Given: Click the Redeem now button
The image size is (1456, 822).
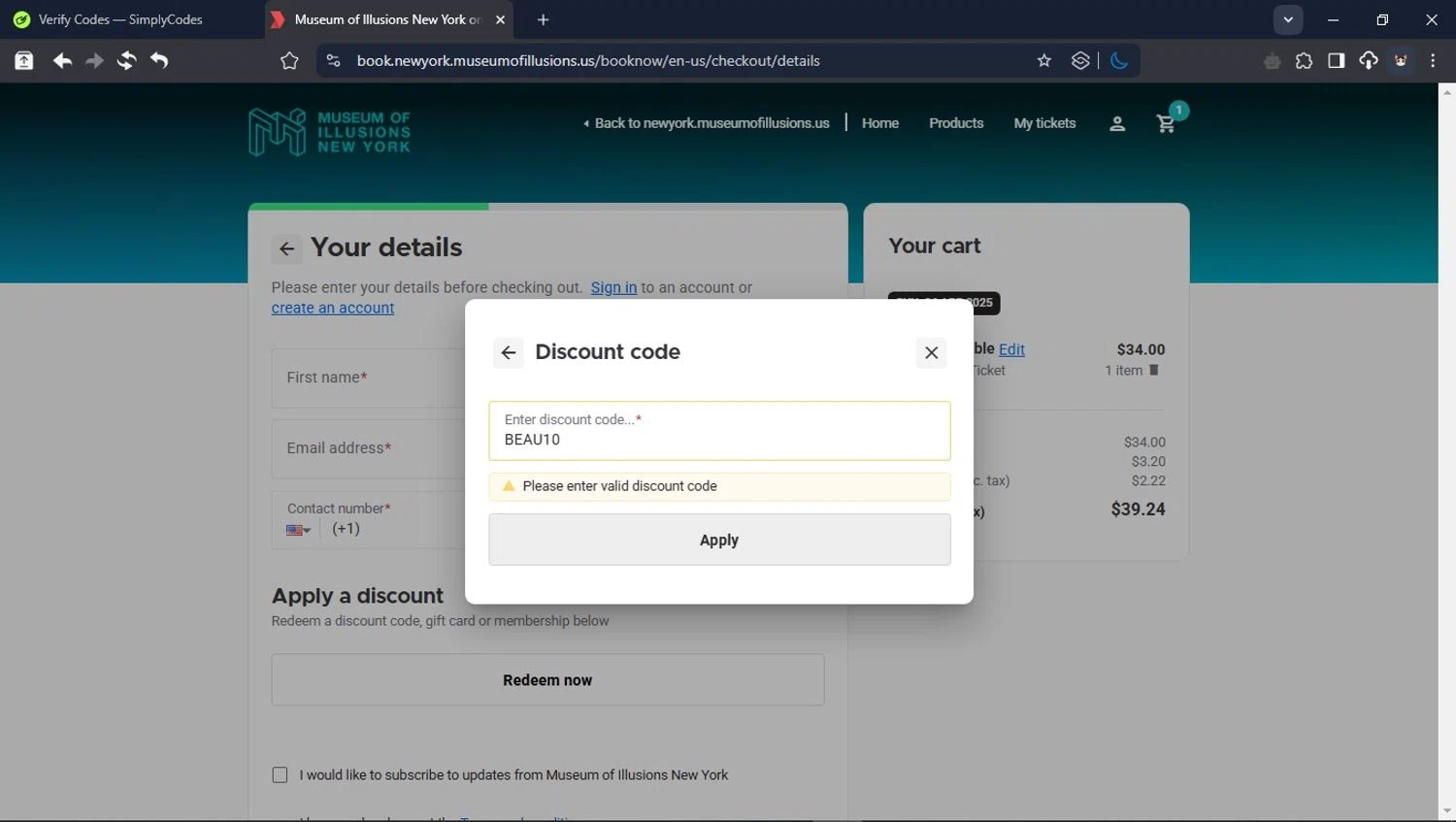Looking at the screenshot, I should click(x=547, y=679).
